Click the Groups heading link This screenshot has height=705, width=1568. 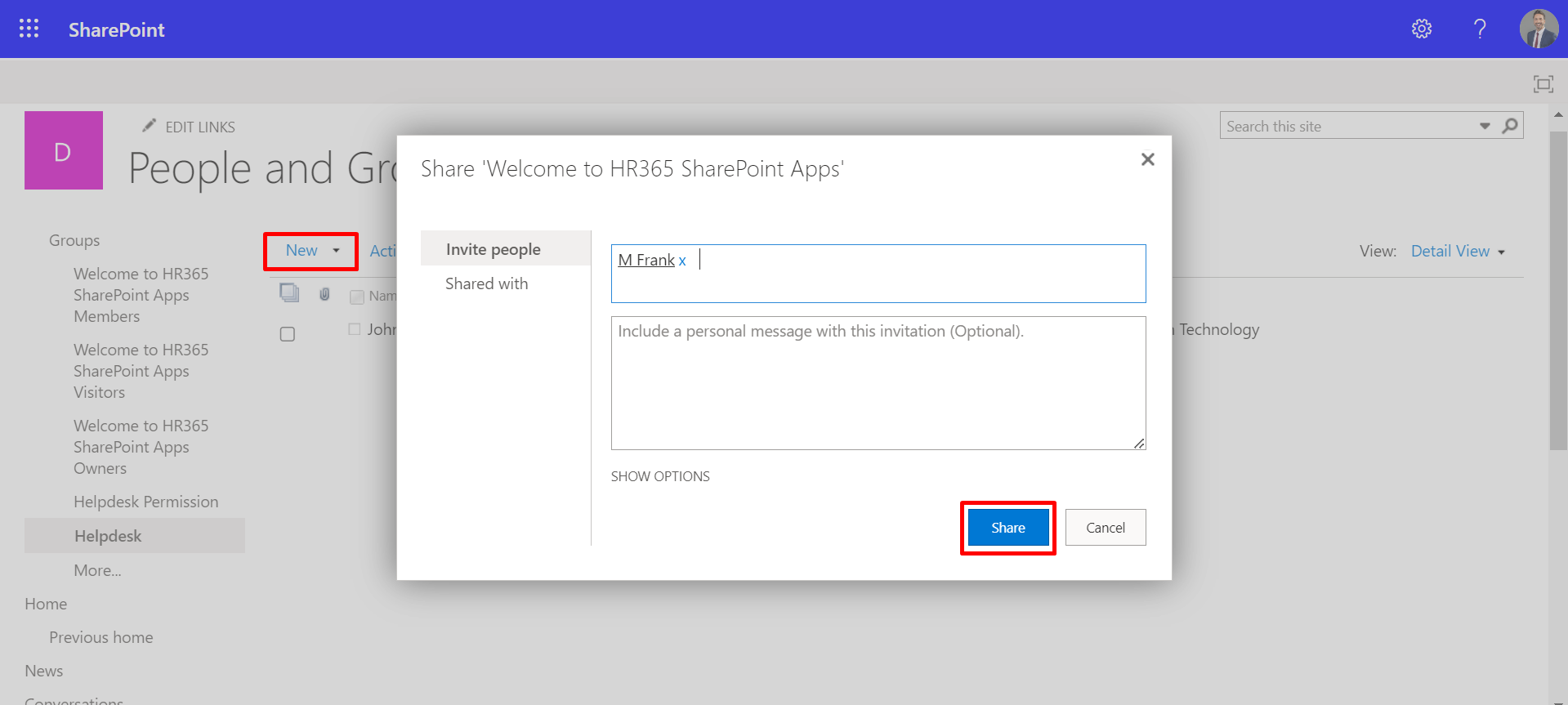tap(74, 240)
